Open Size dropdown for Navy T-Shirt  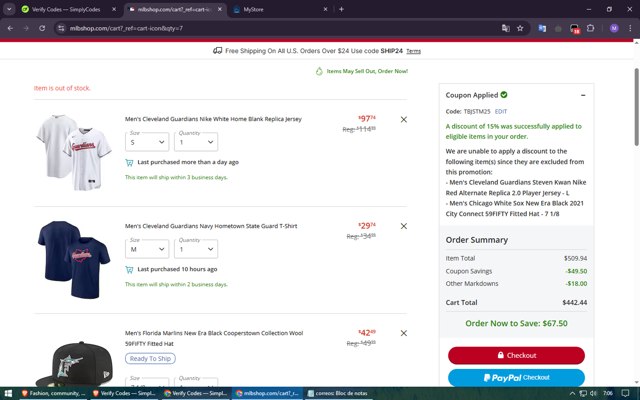147,249
